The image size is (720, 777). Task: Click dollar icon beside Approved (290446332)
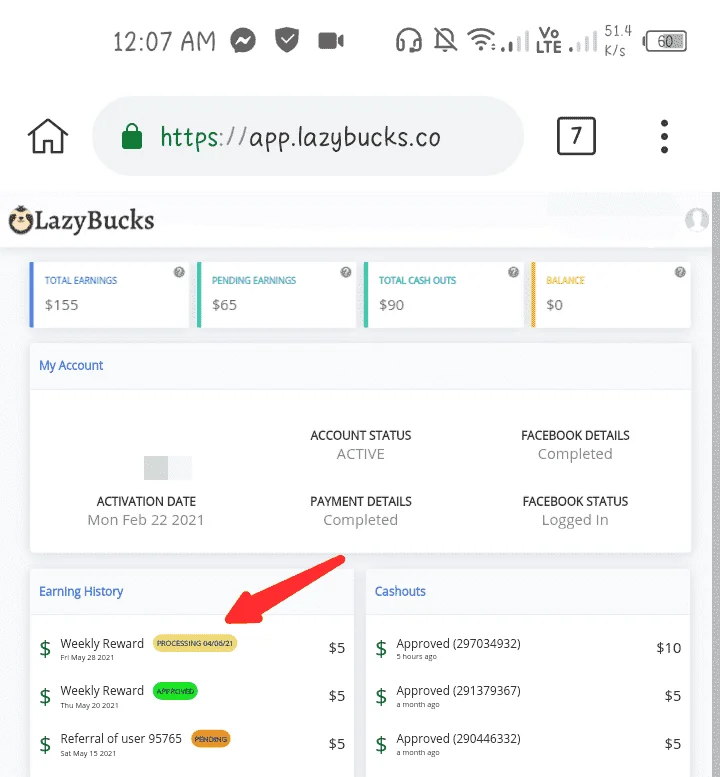[x=381, y=744]
